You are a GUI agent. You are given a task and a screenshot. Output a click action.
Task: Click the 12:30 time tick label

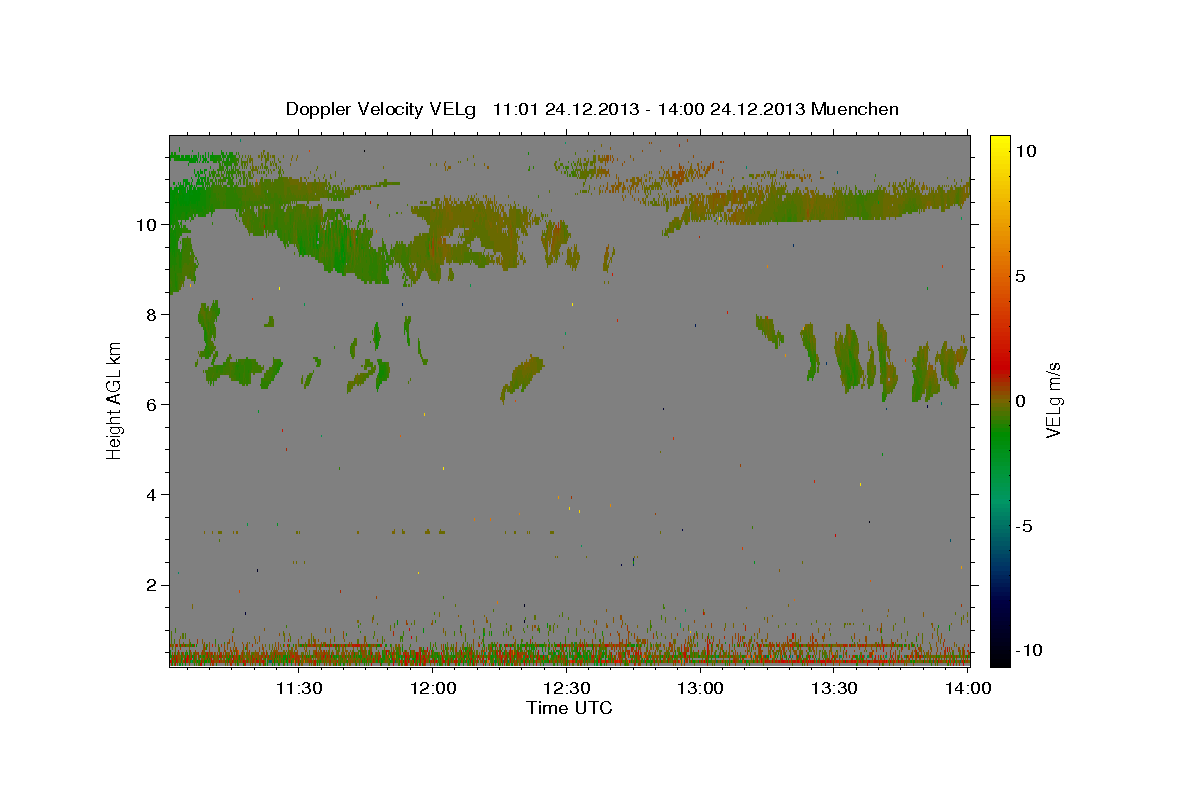[567, 688]
